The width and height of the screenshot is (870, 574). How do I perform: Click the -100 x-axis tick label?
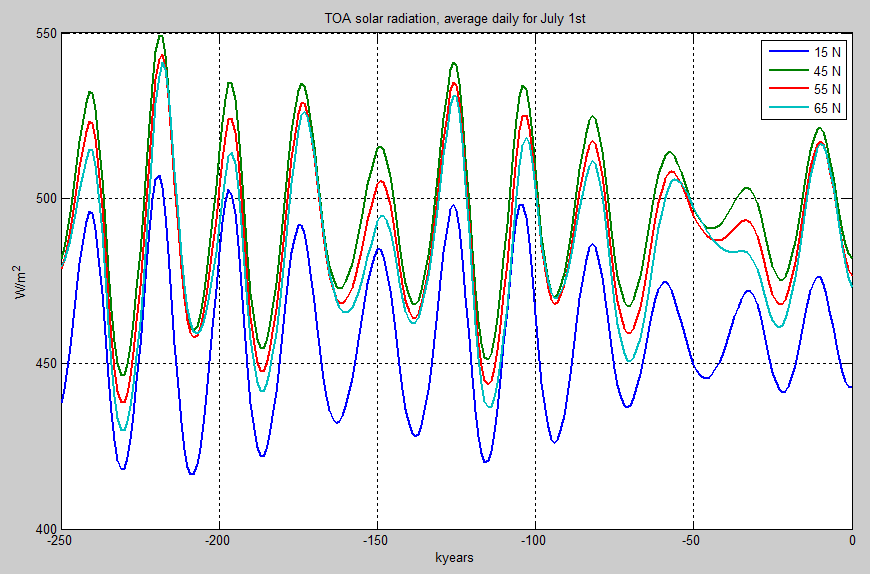tap(535, 540)
